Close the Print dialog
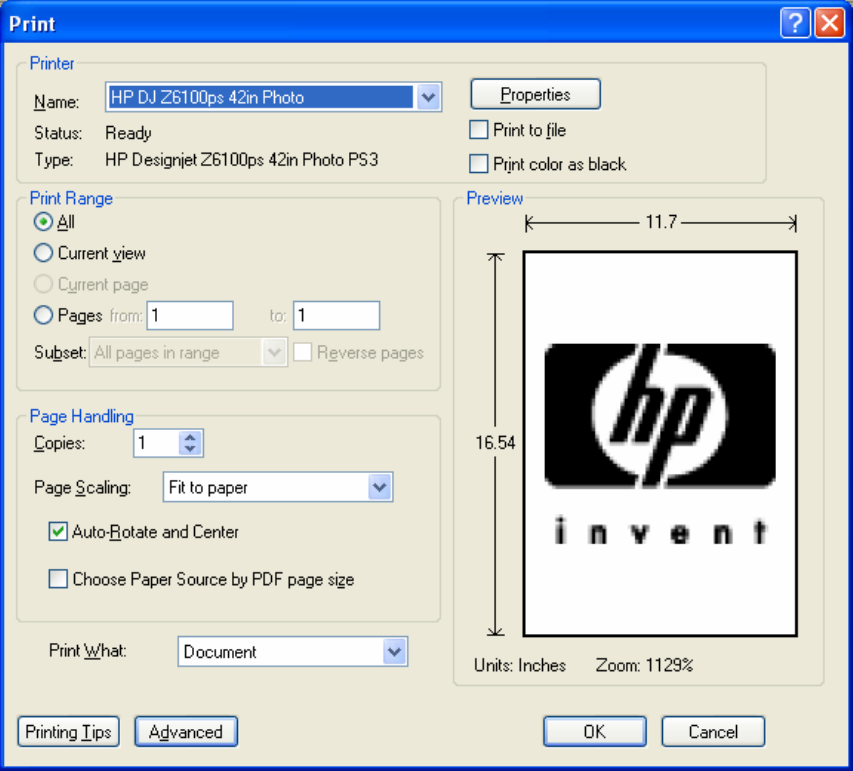The width and height of the screenshot is (853, 771). (830, 23)
